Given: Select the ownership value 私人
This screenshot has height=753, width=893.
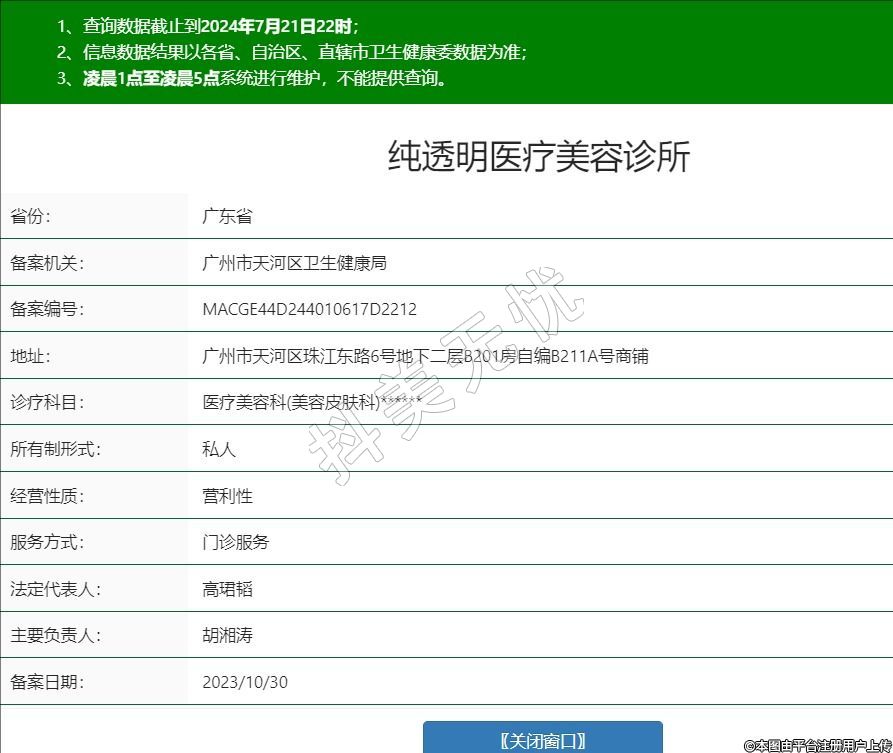Looking at the screenshot, I should click(x=219, y=449).
